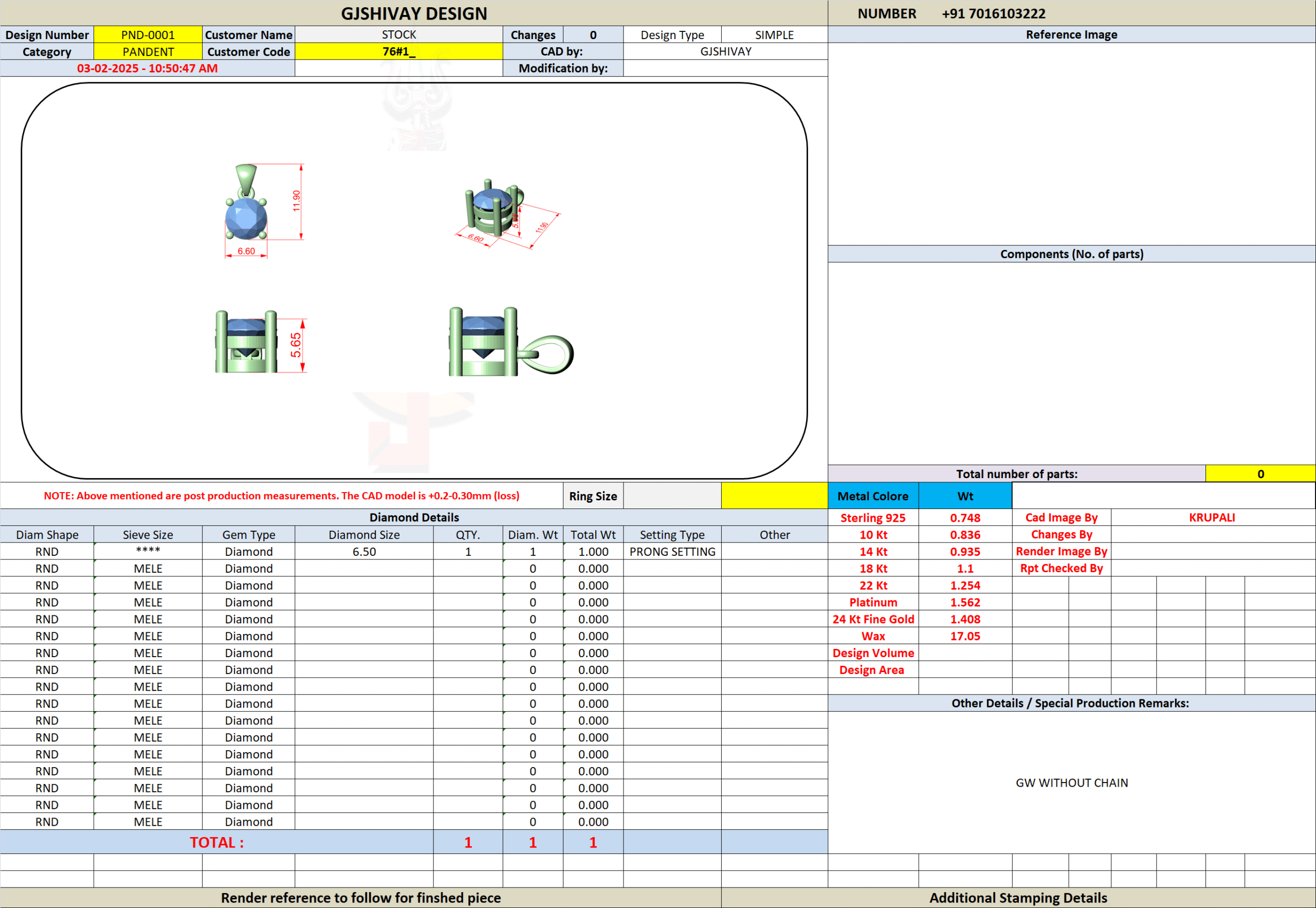Select the STOCK customer name cell
The width and height of the screenshot is (1316, 908).
coord(399,34)
